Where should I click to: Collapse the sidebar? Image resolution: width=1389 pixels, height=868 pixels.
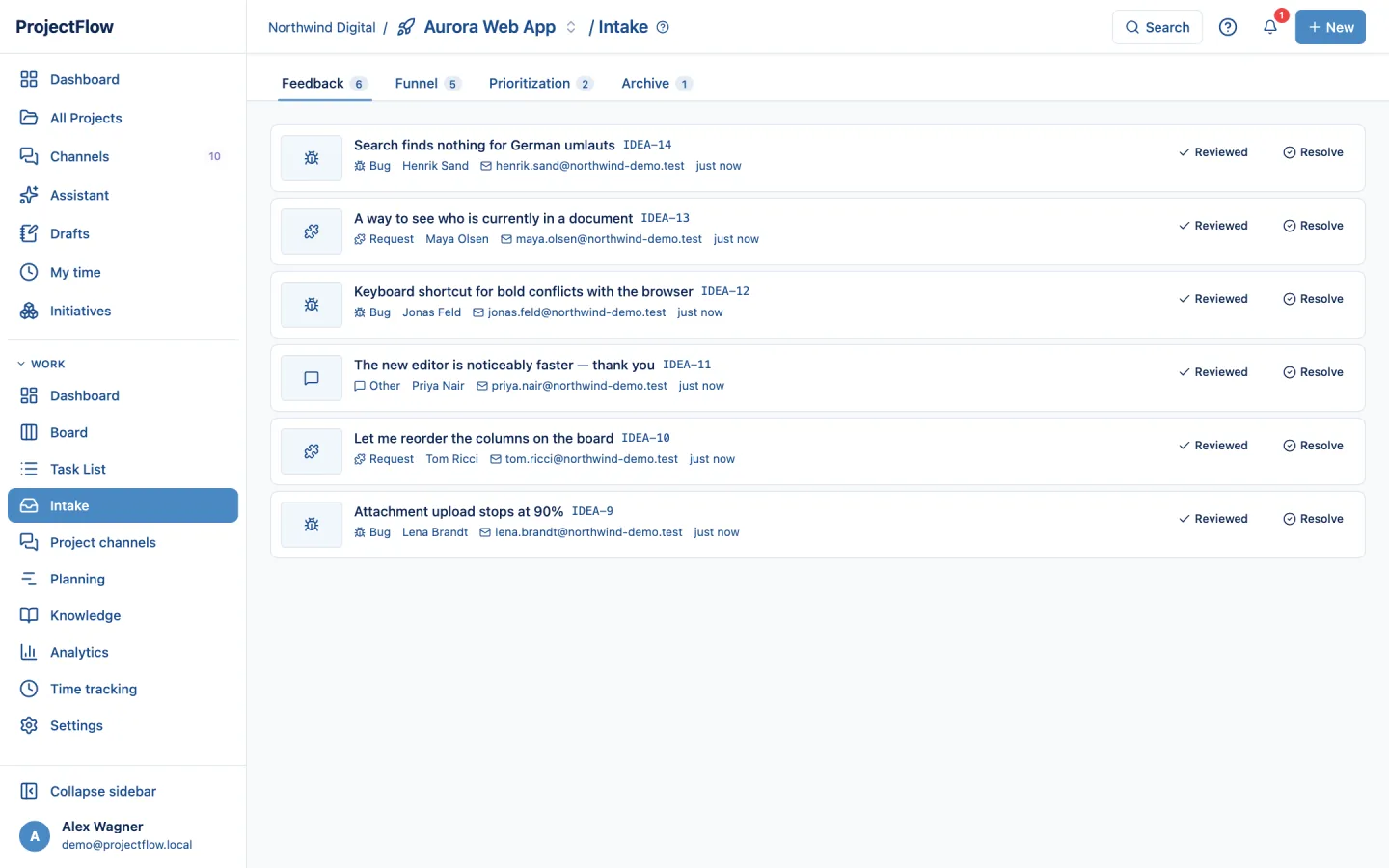[123, 791]
